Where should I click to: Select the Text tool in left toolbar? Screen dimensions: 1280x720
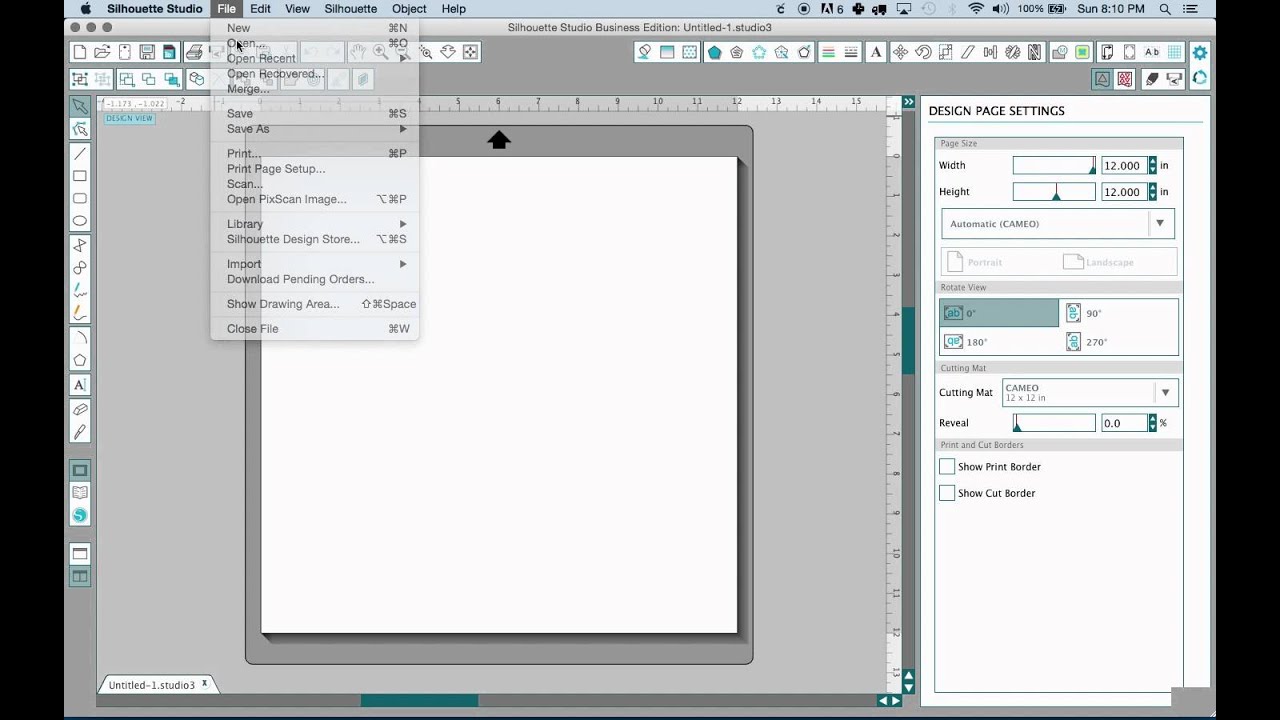pyautogui.click(x=80, y=385)
